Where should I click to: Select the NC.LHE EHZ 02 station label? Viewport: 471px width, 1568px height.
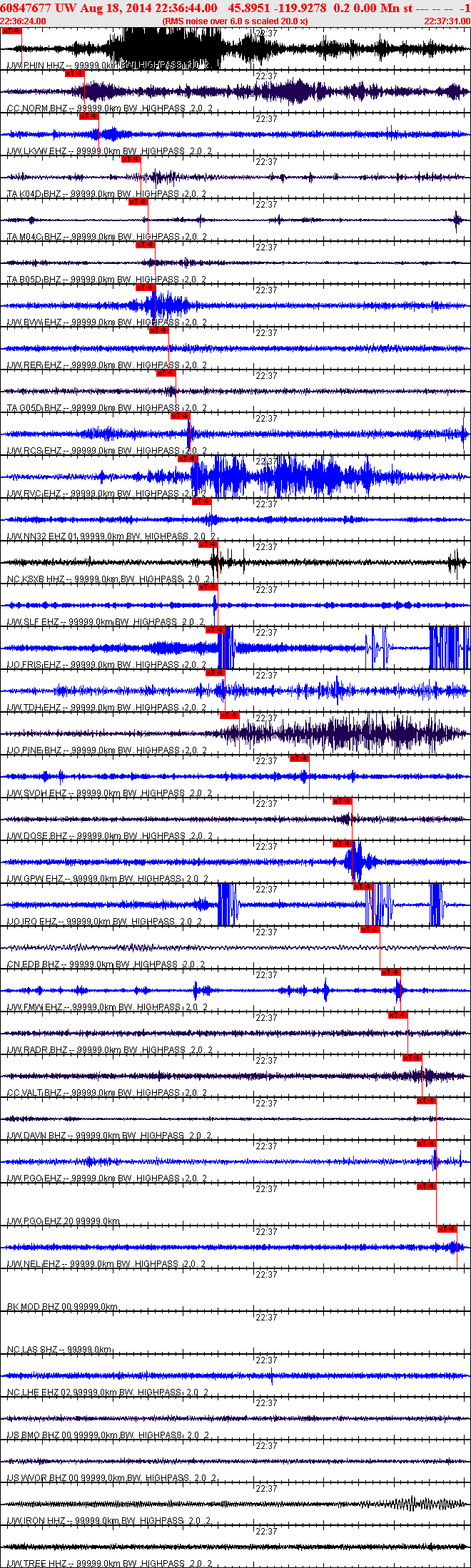[x=108, y=1393]
